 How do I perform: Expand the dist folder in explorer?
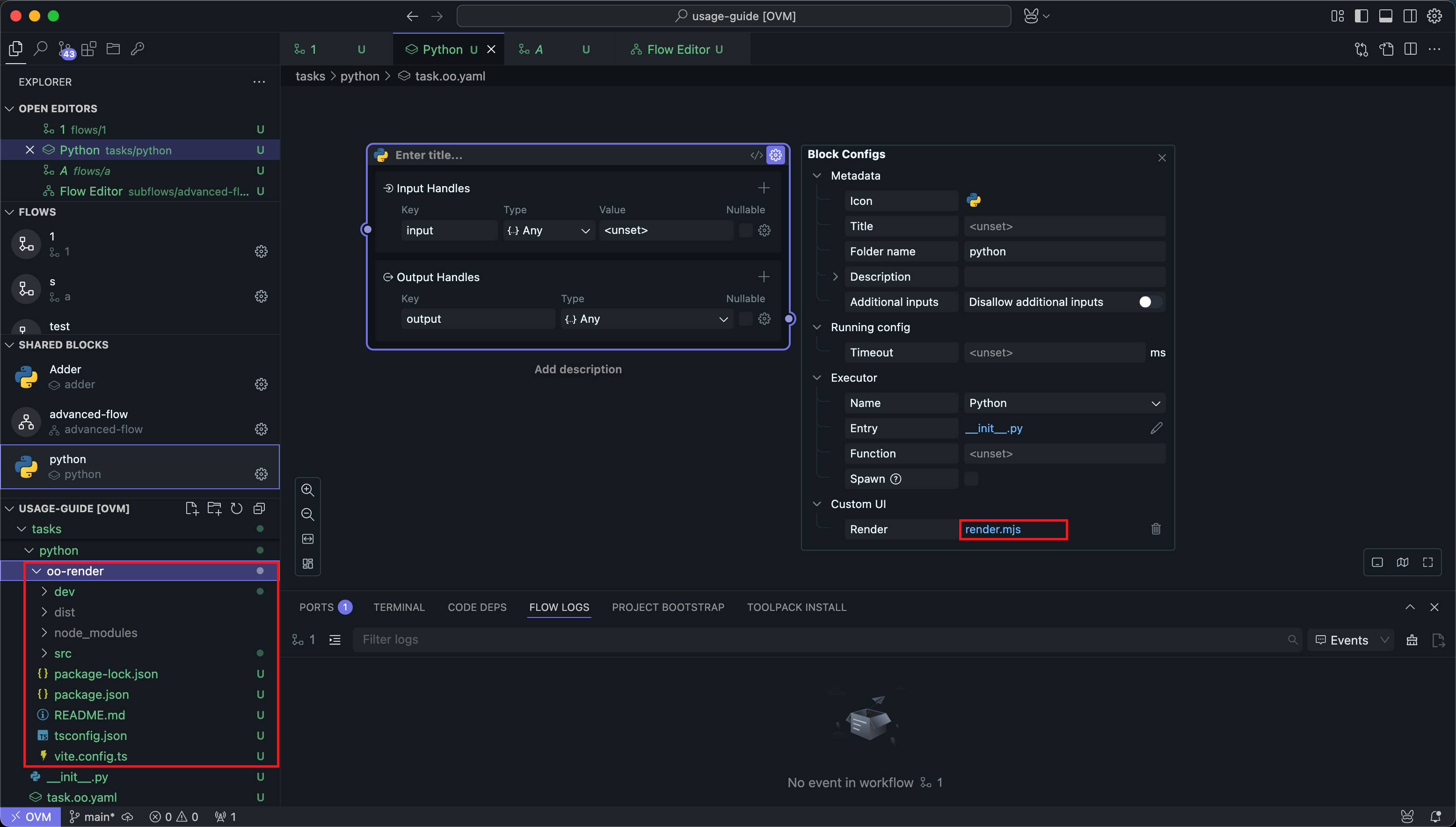64,612
